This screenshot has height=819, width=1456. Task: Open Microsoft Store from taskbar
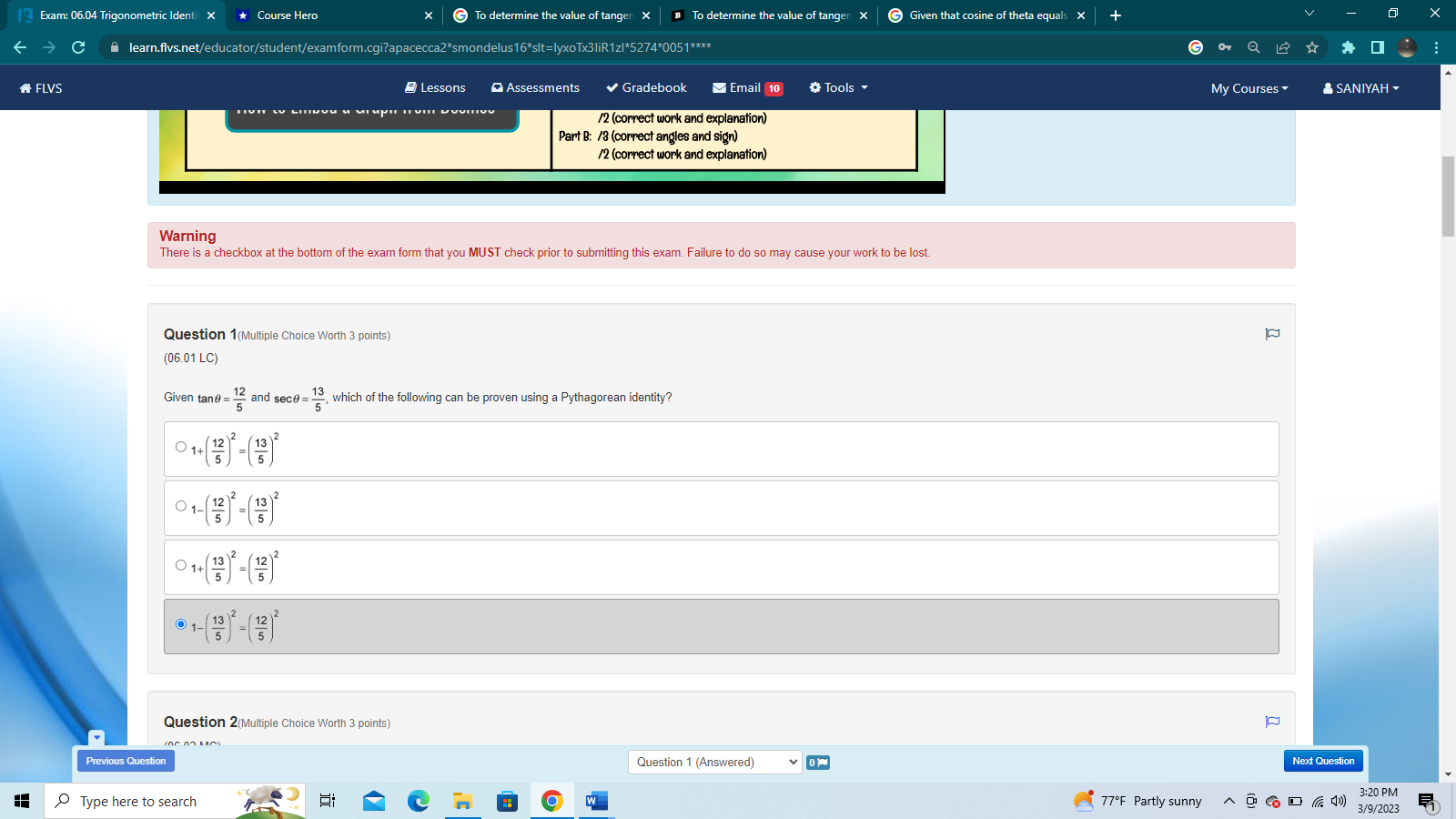(508, 801)
